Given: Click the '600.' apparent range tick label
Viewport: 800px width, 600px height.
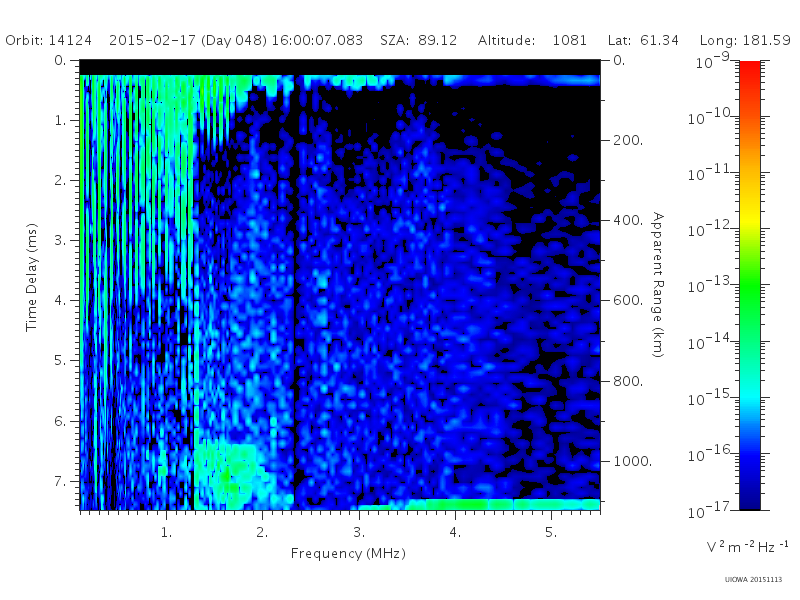Looking at the screenshot, I should [628, 301].
